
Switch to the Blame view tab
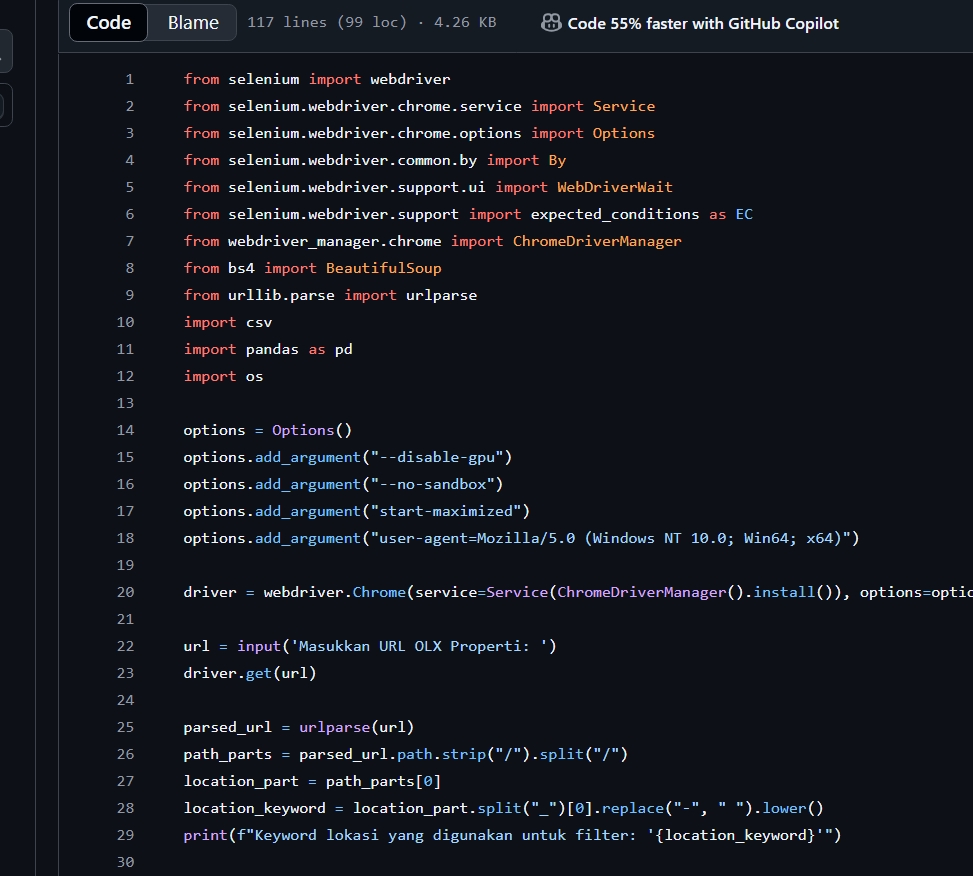pyautogui.click(x=193, y=23)
